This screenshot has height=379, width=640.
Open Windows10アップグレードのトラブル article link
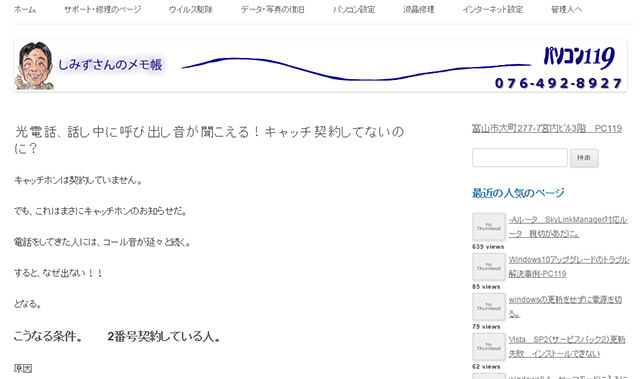(x=569, y=267)
